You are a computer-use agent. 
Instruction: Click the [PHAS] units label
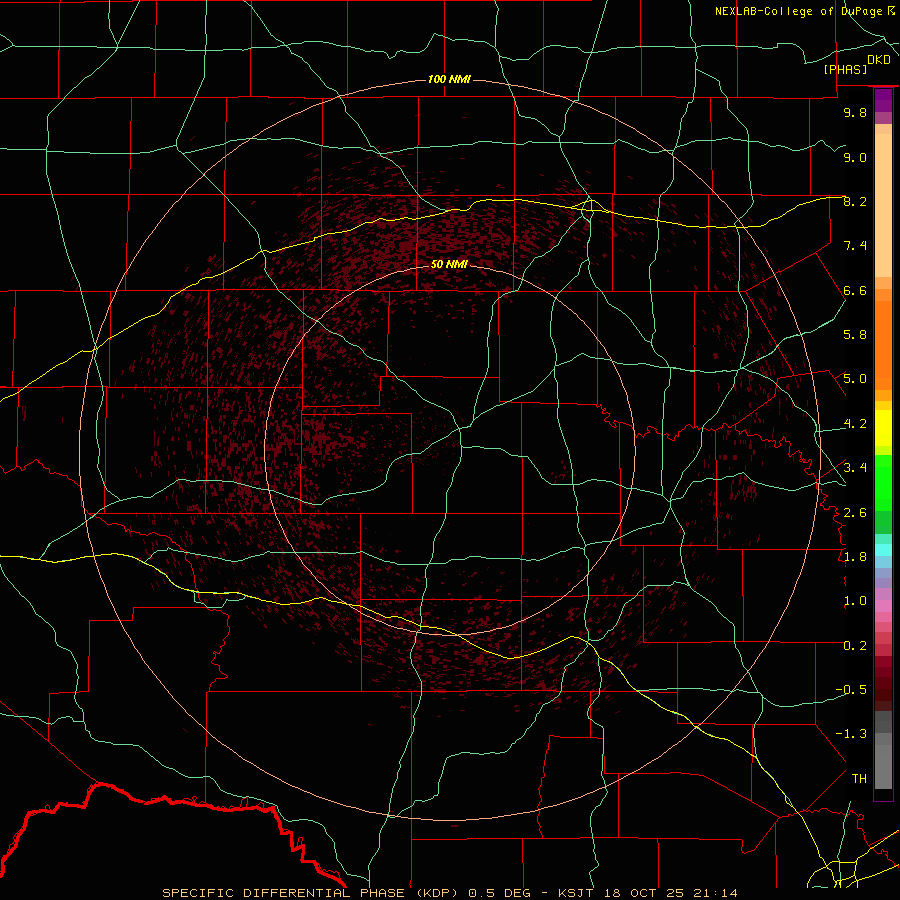coord(845,69)
